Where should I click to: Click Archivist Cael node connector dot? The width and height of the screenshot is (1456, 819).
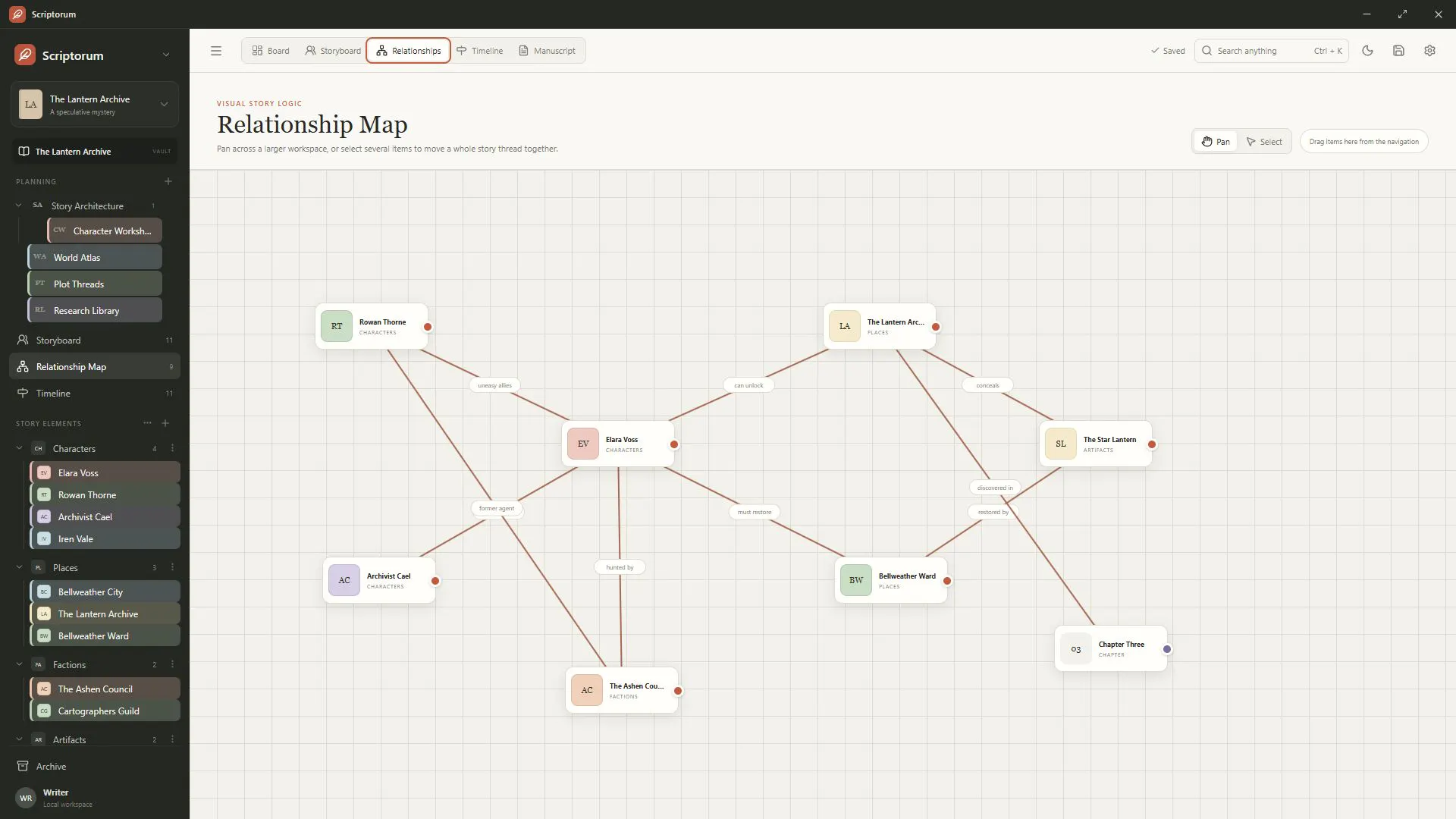[x=435, y=581]
